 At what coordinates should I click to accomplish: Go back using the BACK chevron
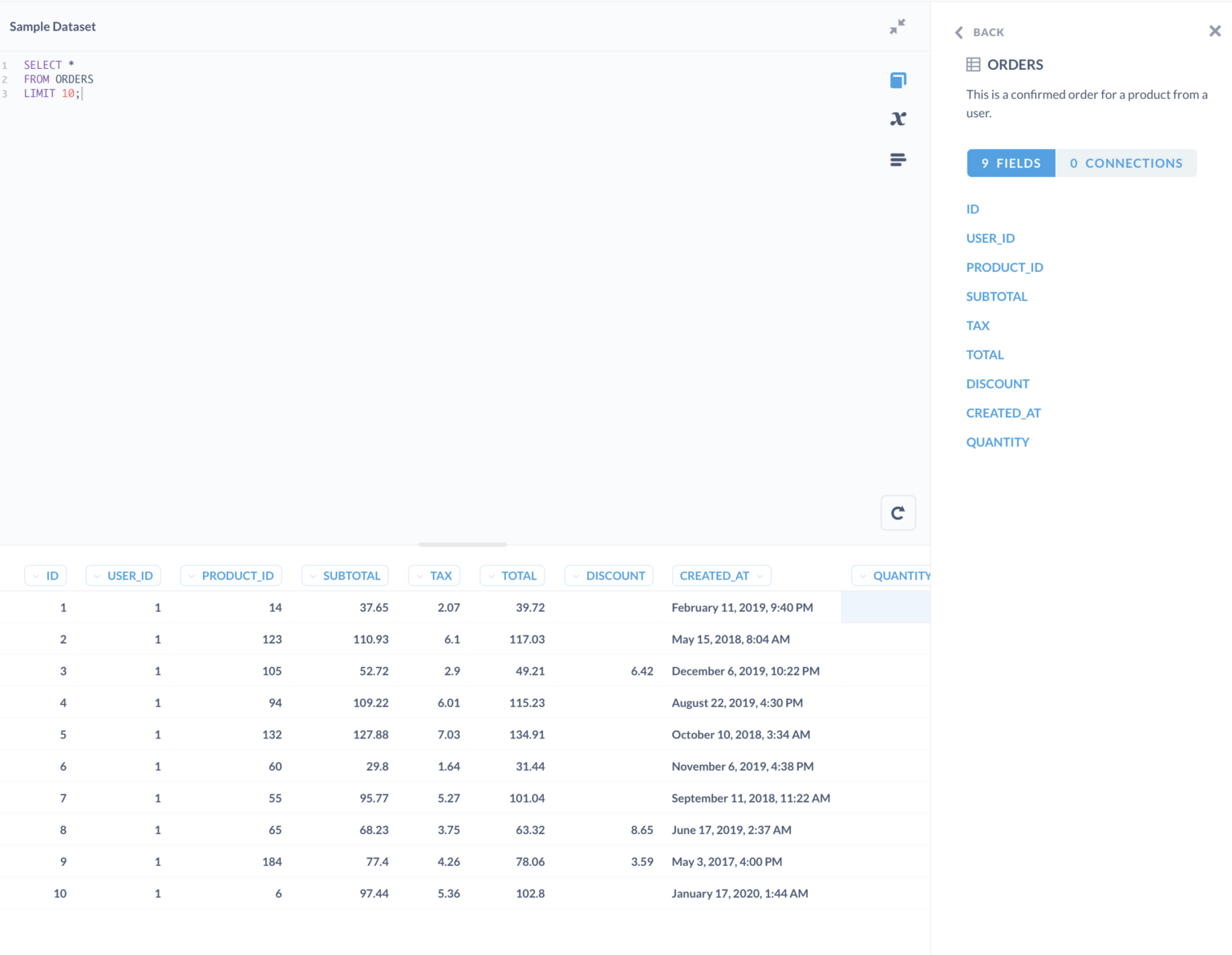958,32
